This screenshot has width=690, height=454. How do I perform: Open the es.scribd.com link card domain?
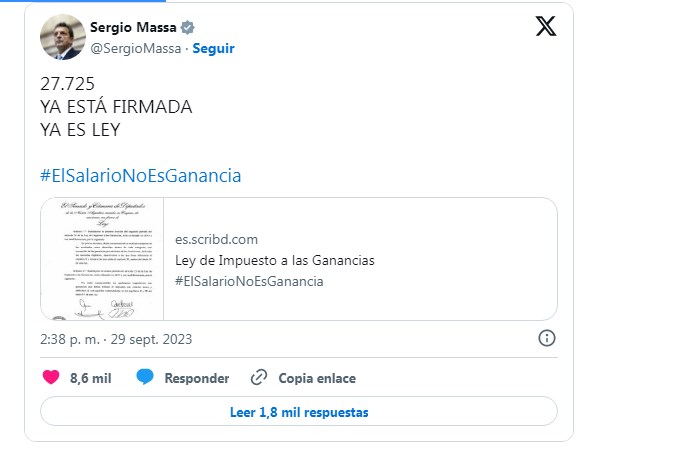tap(217, 239)
